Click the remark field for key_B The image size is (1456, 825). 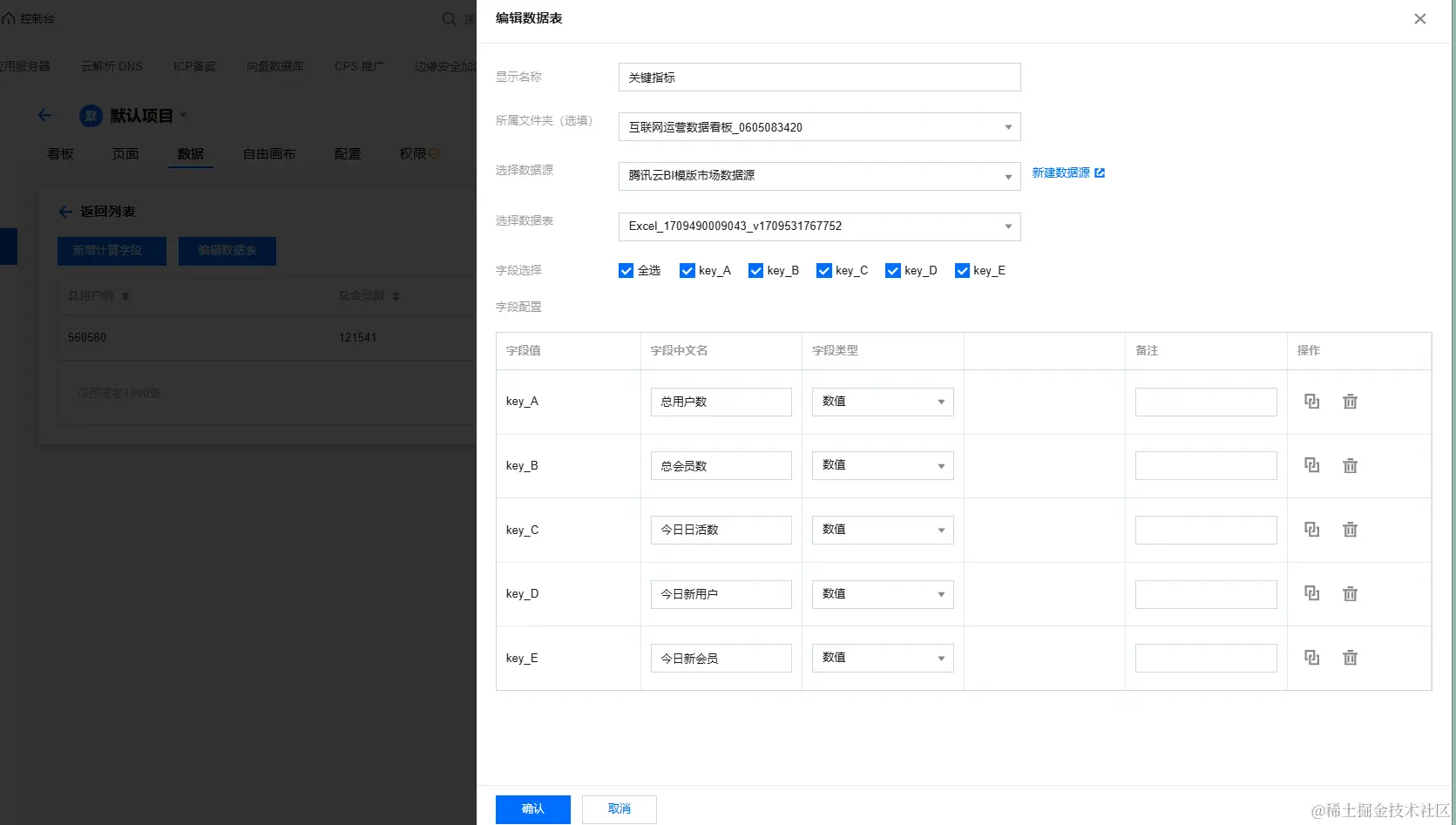(1206, 465)
